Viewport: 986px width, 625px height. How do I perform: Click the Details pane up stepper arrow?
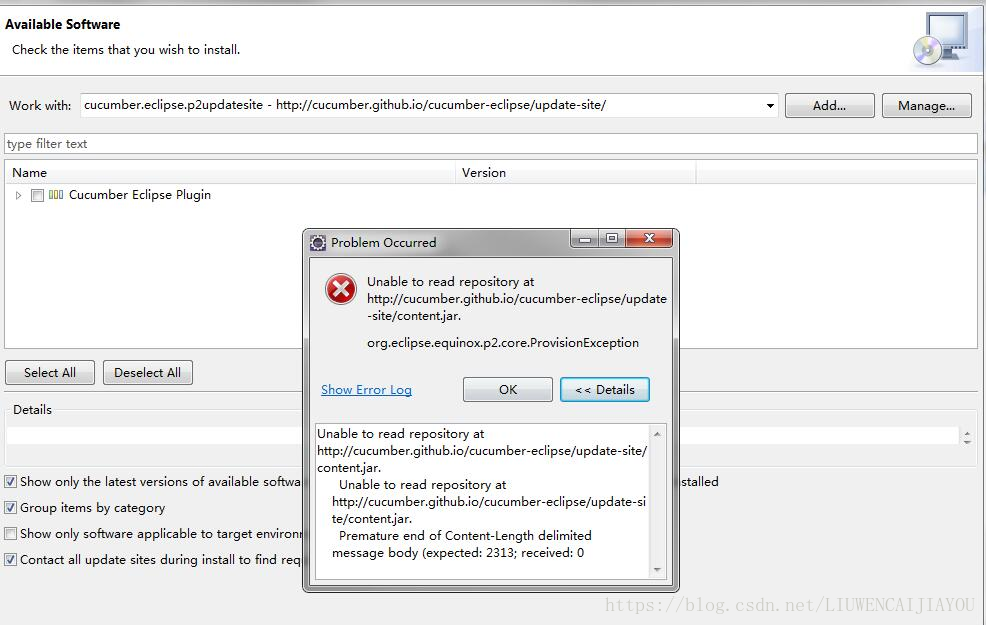point(967,433)
